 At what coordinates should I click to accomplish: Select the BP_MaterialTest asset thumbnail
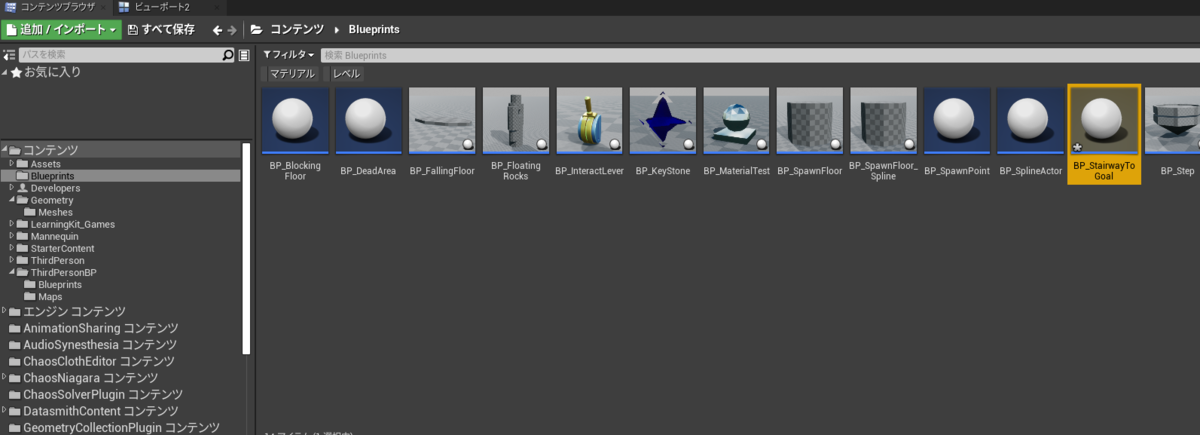(737, 121)
